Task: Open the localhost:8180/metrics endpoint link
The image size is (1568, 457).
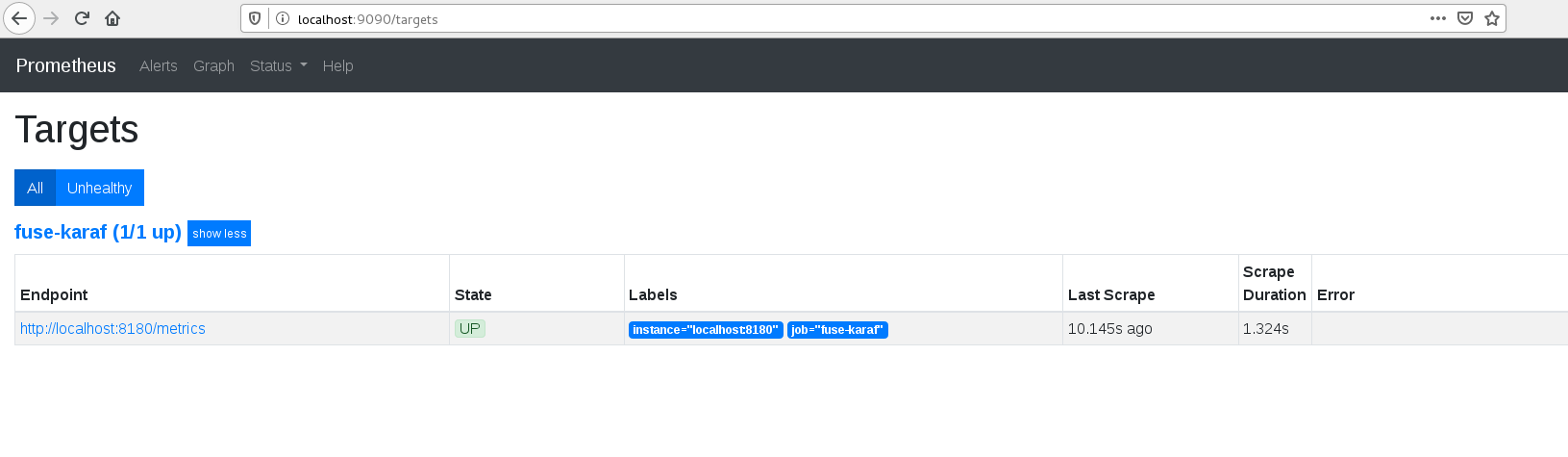Action: click(112, 328)
